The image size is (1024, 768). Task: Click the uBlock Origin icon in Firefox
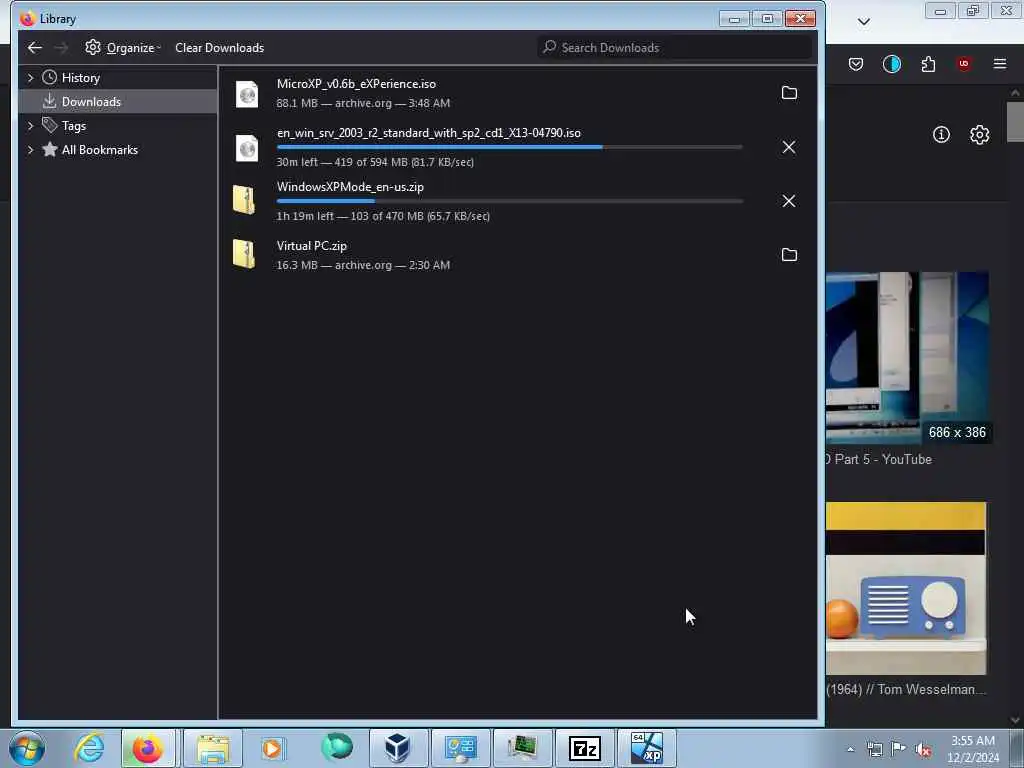tap(964, 64)
